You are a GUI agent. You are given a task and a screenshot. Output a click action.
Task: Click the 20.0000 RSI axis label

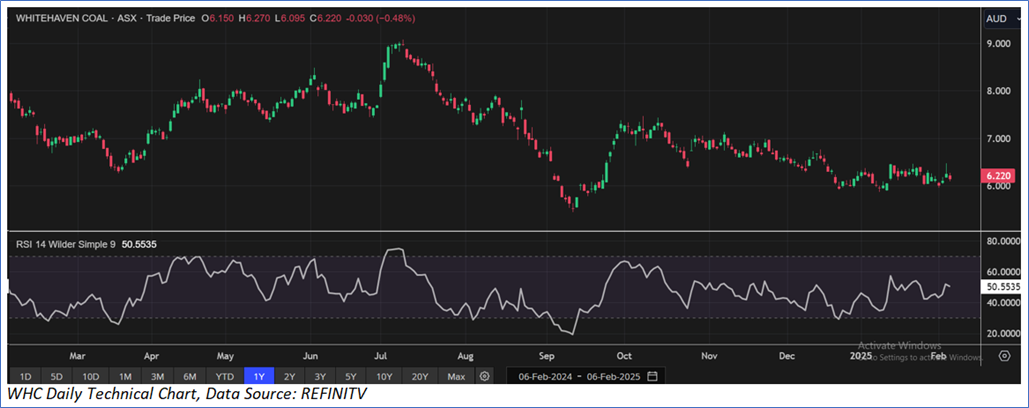point(1002,333)
